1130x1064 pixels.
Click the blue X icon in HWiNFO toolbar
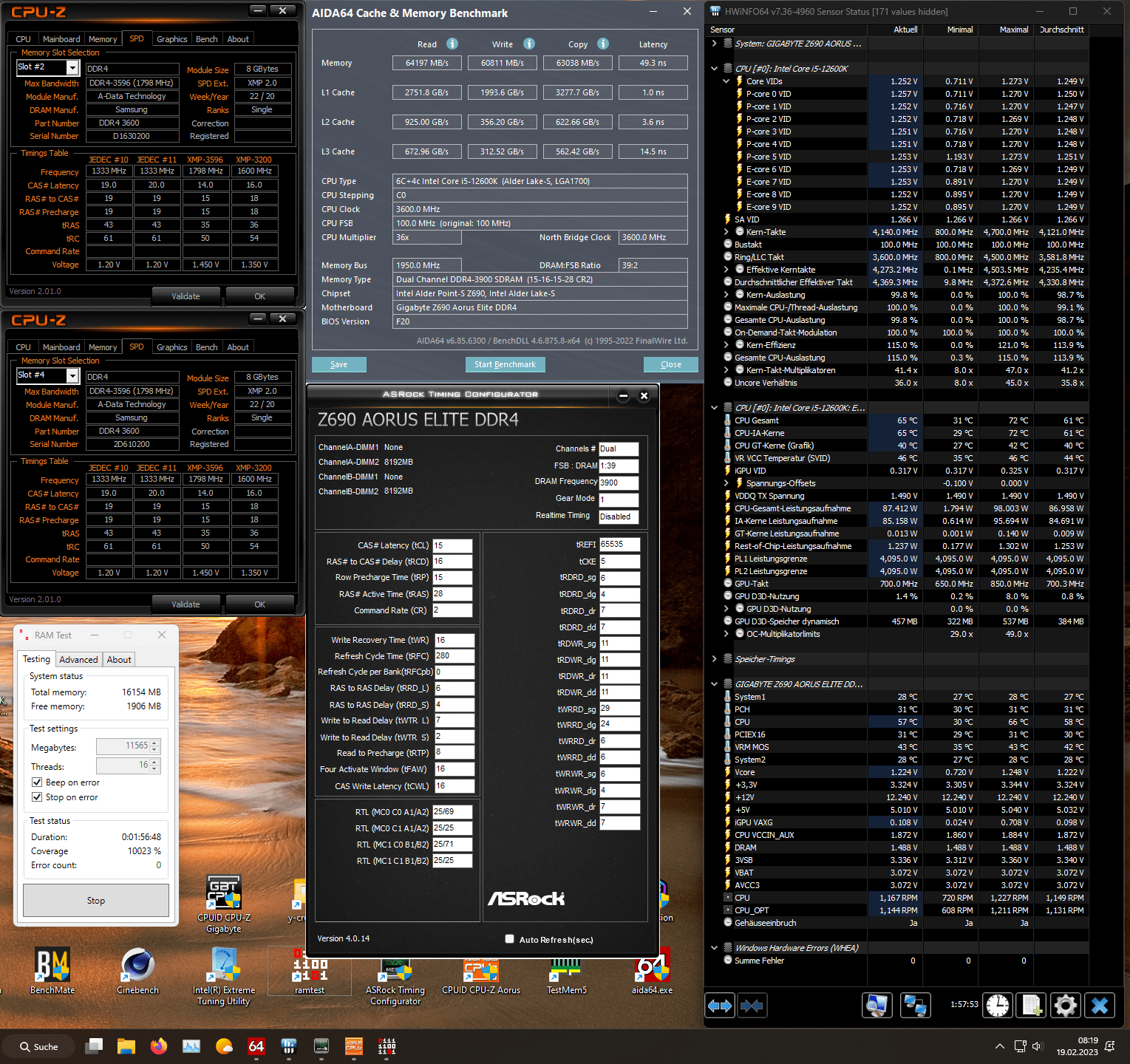[x=1100, y=1006]
